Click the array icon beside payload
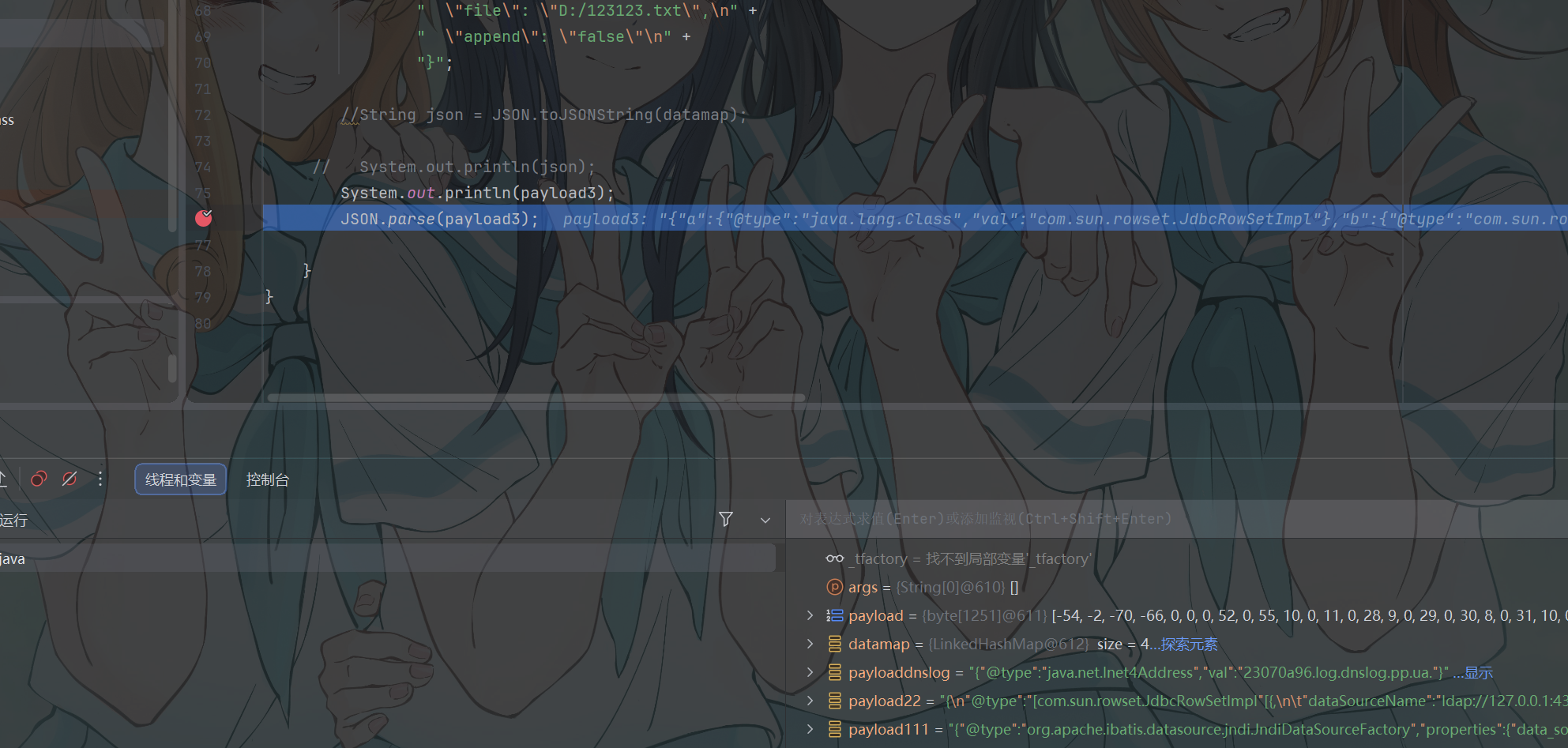Screen dimensions: 1568x748 [835, 615]
